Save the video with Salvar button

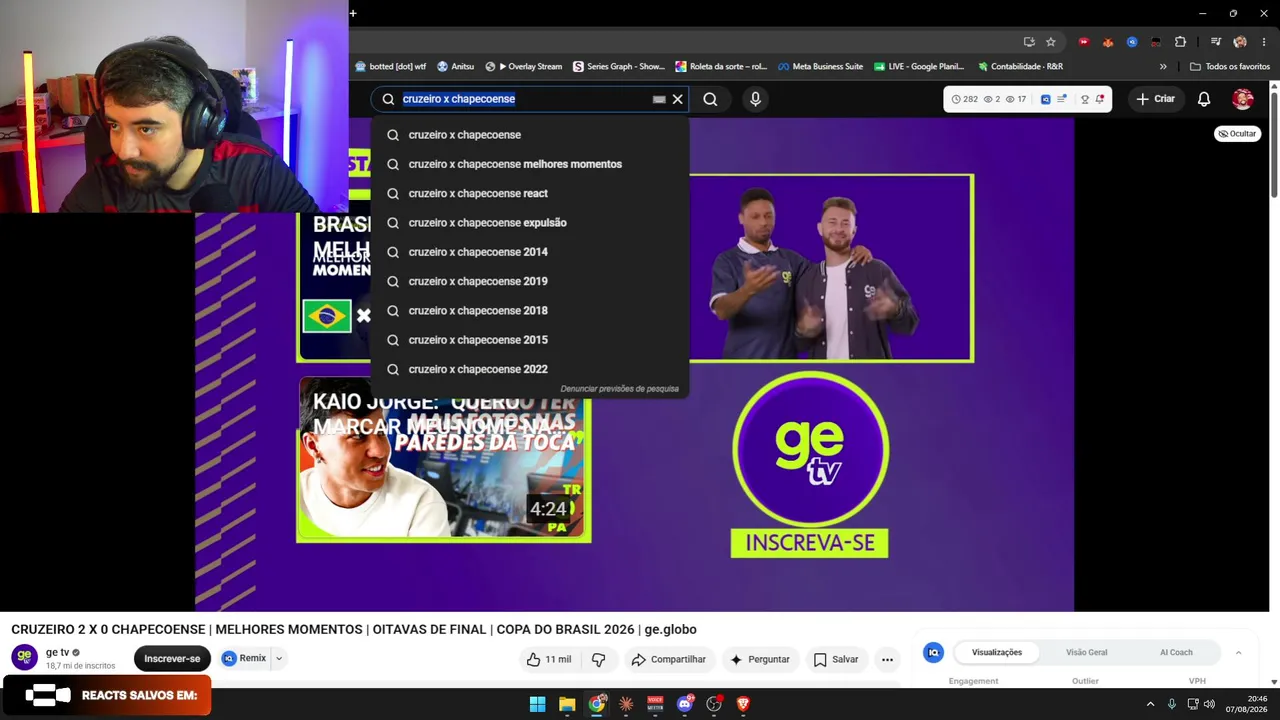[x=836, y=659]
